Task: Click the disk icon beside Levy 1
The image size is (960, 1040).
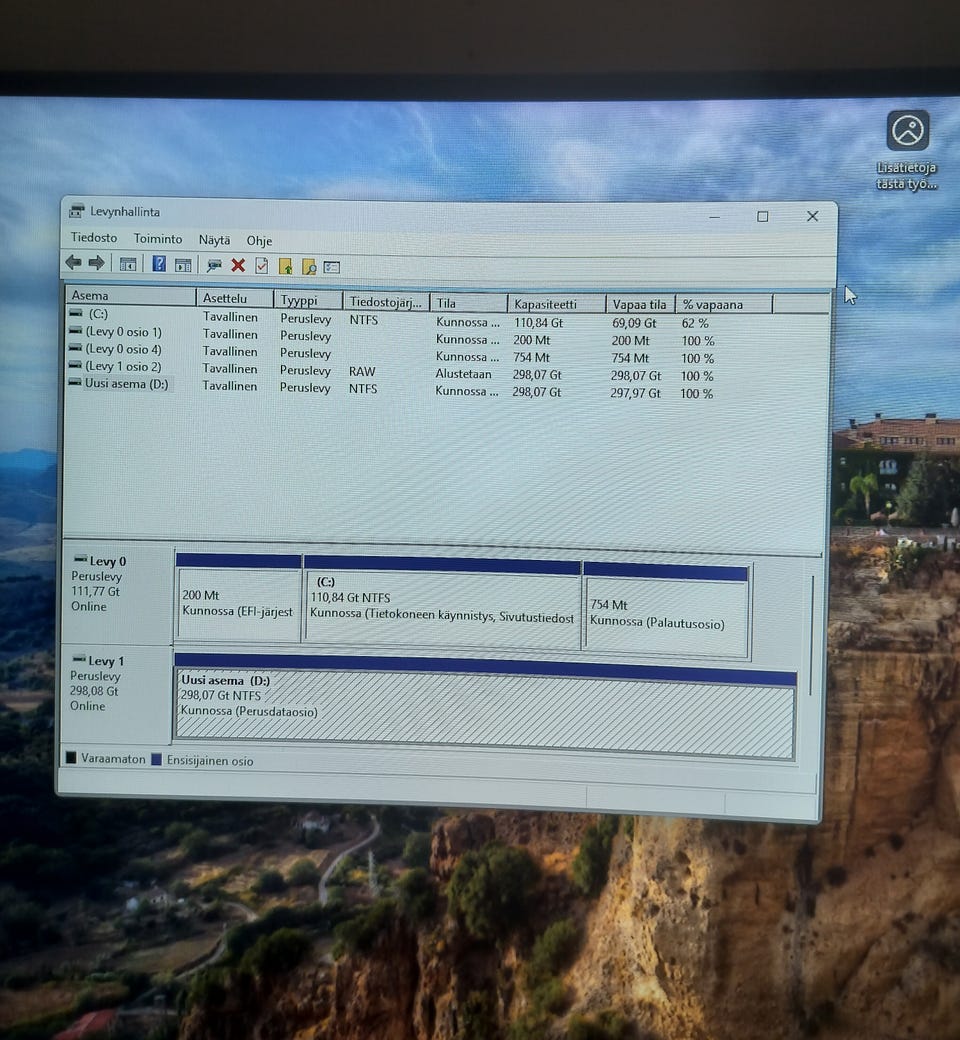Action: [x=79, y=659]
